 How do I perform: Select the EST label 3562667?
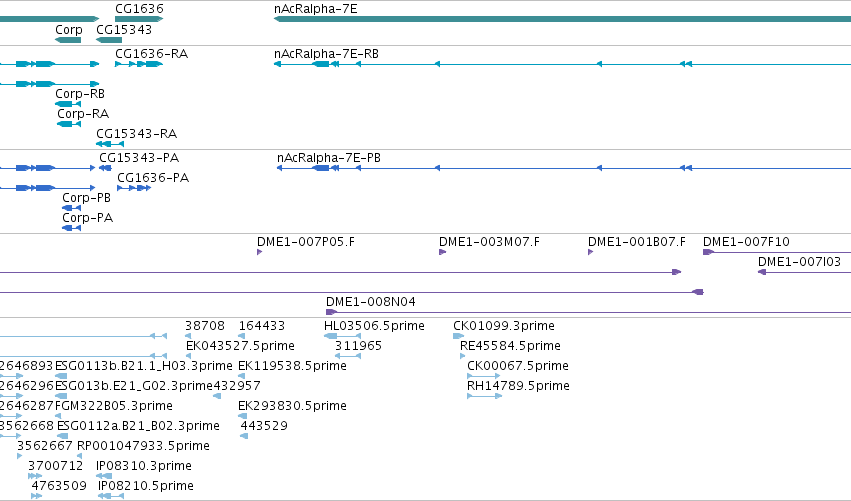(45, 446)
